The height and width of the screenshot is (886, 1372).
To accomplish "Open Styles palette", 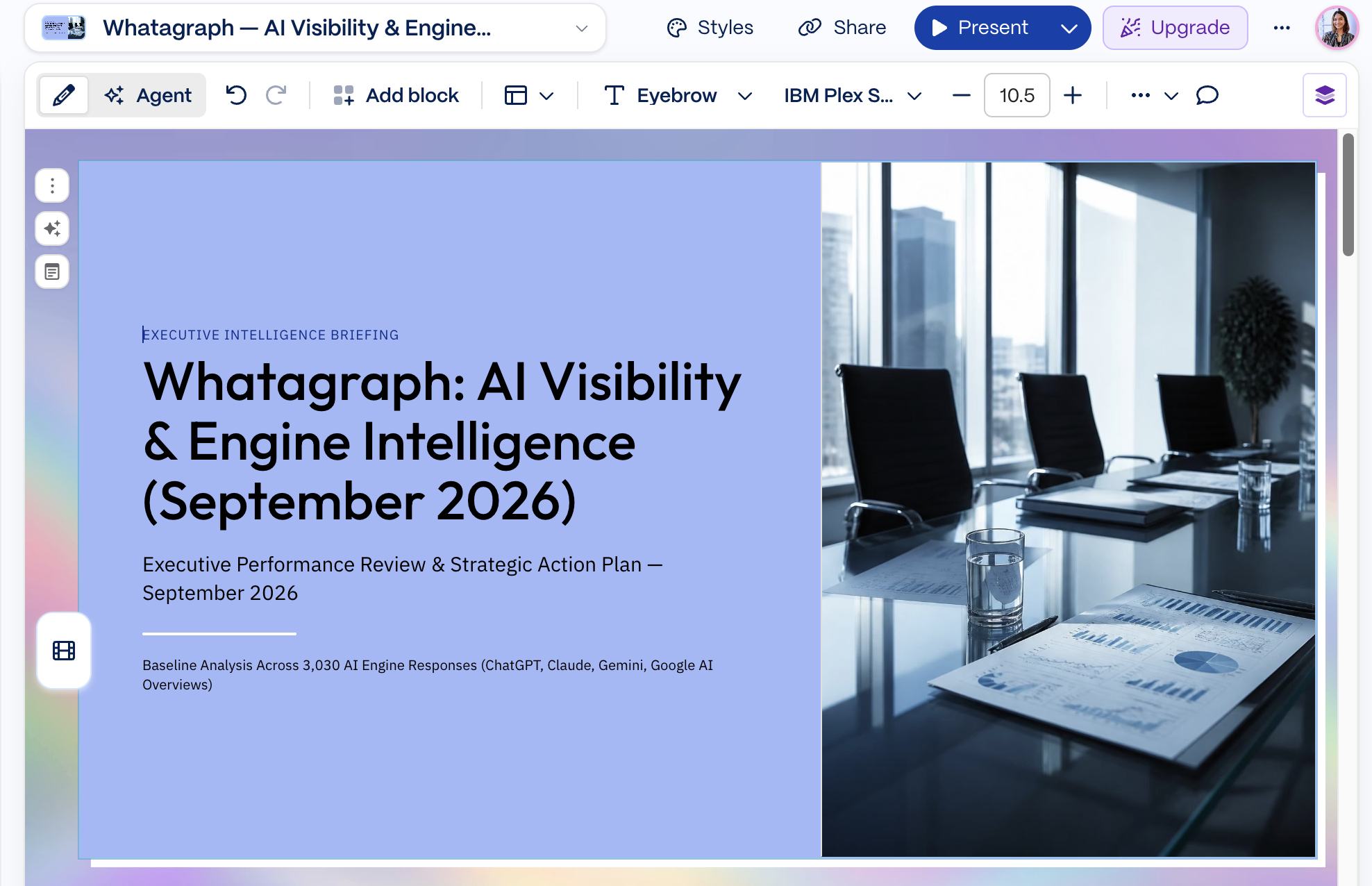I will point(710,28).
